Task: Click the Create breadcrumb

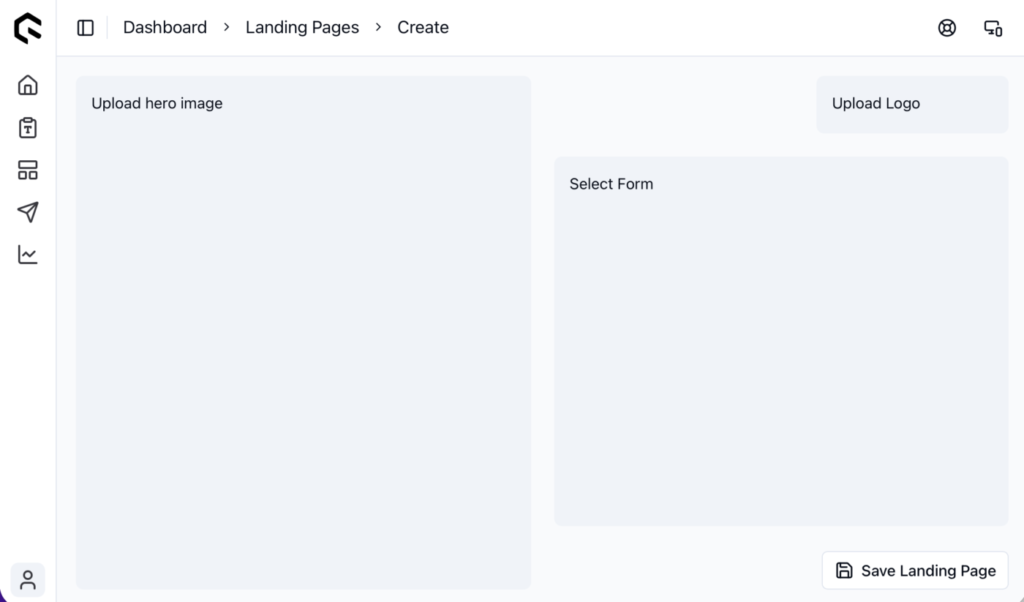Action: [x=423, y=27]
